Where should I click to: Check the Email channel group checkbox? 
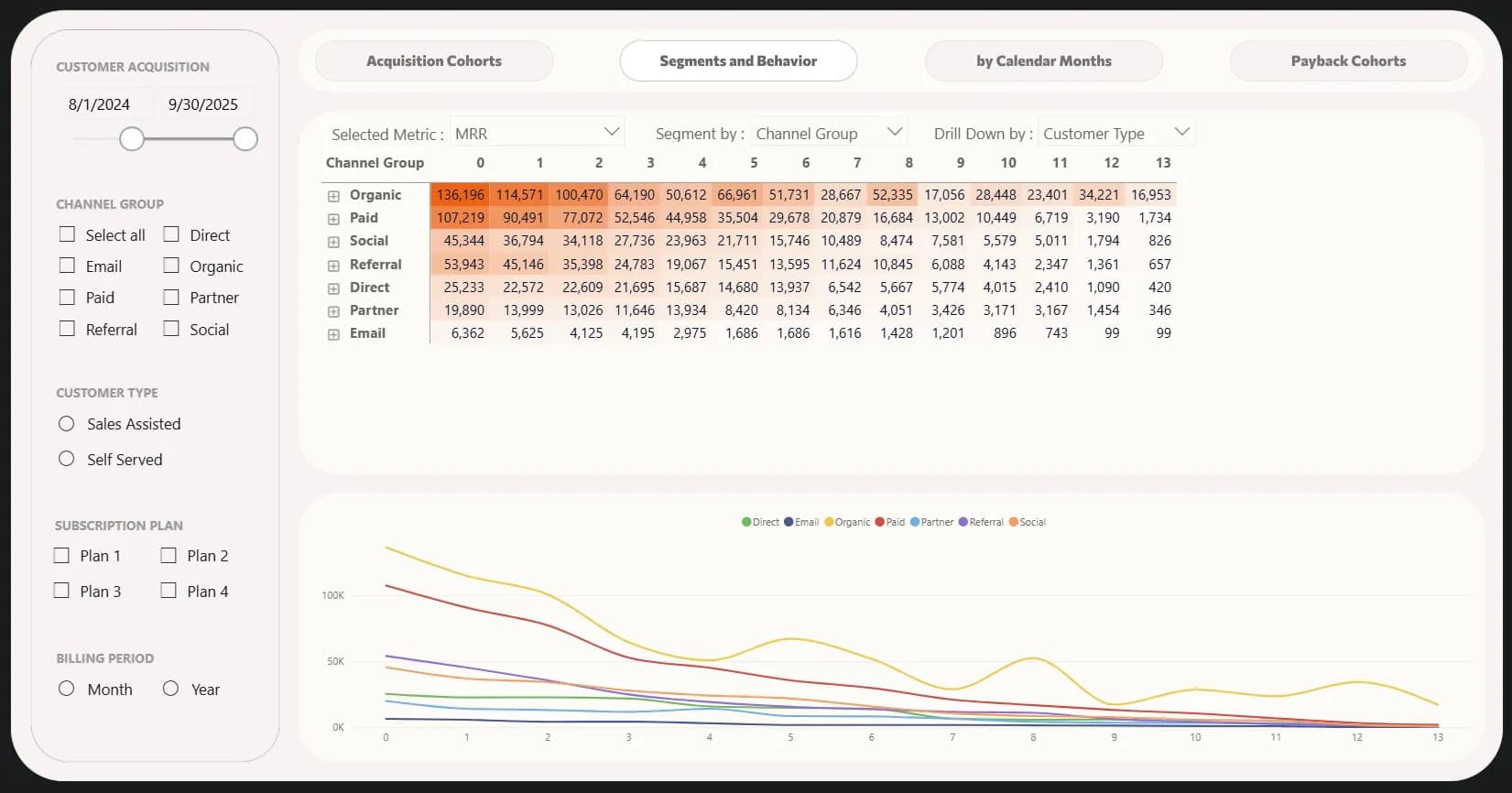click(x=67, y=266)
